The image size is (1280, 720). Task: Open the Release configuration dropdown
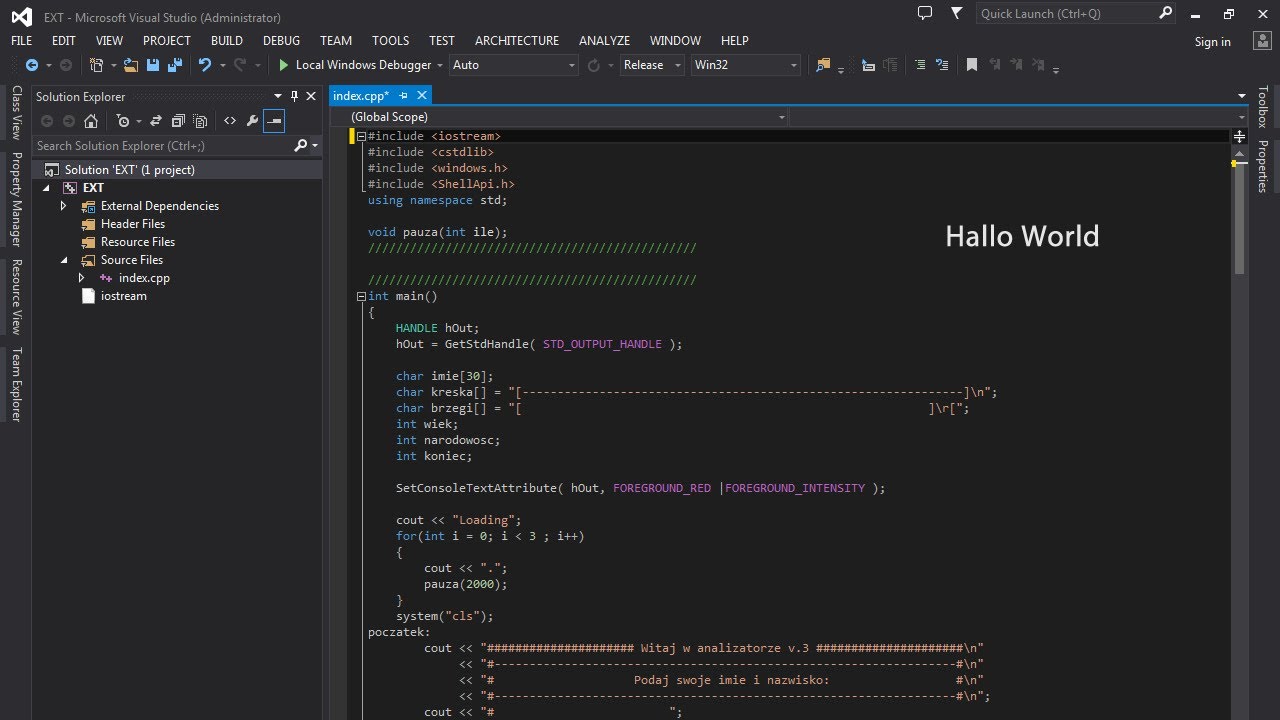[652, 65]
